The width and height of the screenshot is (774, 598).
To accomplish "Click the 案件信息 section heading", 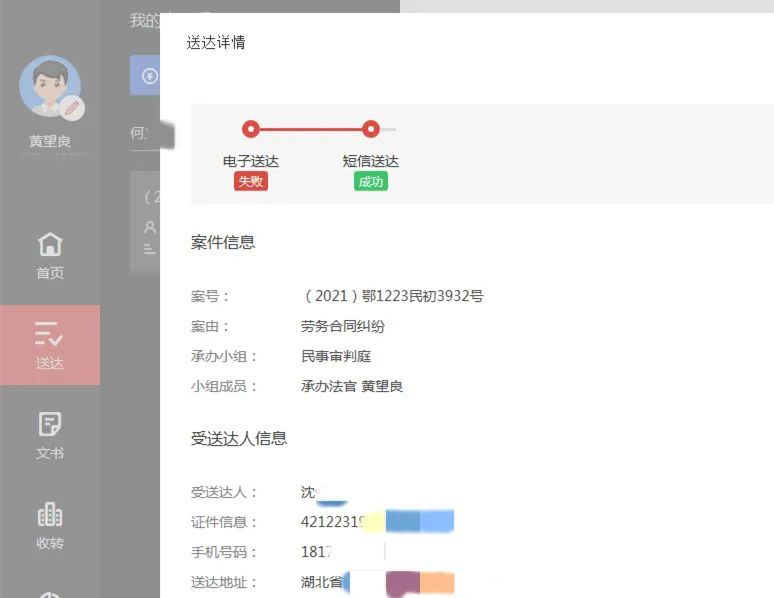I will [x=223, y=242].
